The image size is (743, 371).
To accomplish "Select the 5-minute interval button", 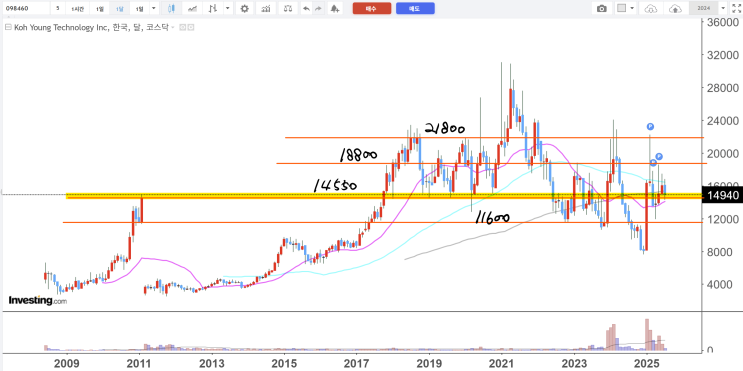I will (58, 8).
